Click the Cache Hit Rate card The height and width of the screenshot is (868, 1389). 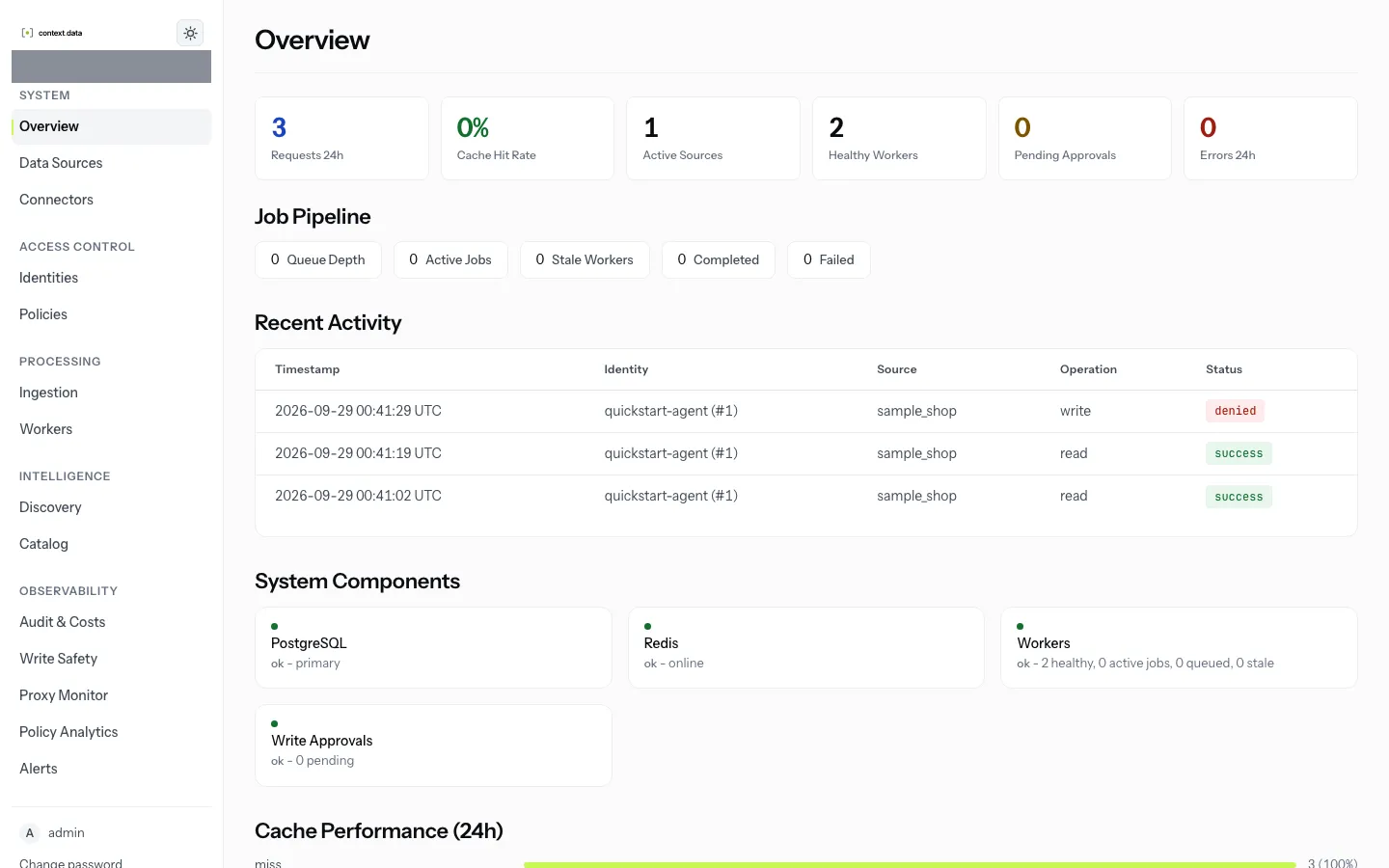coord(528,138)
